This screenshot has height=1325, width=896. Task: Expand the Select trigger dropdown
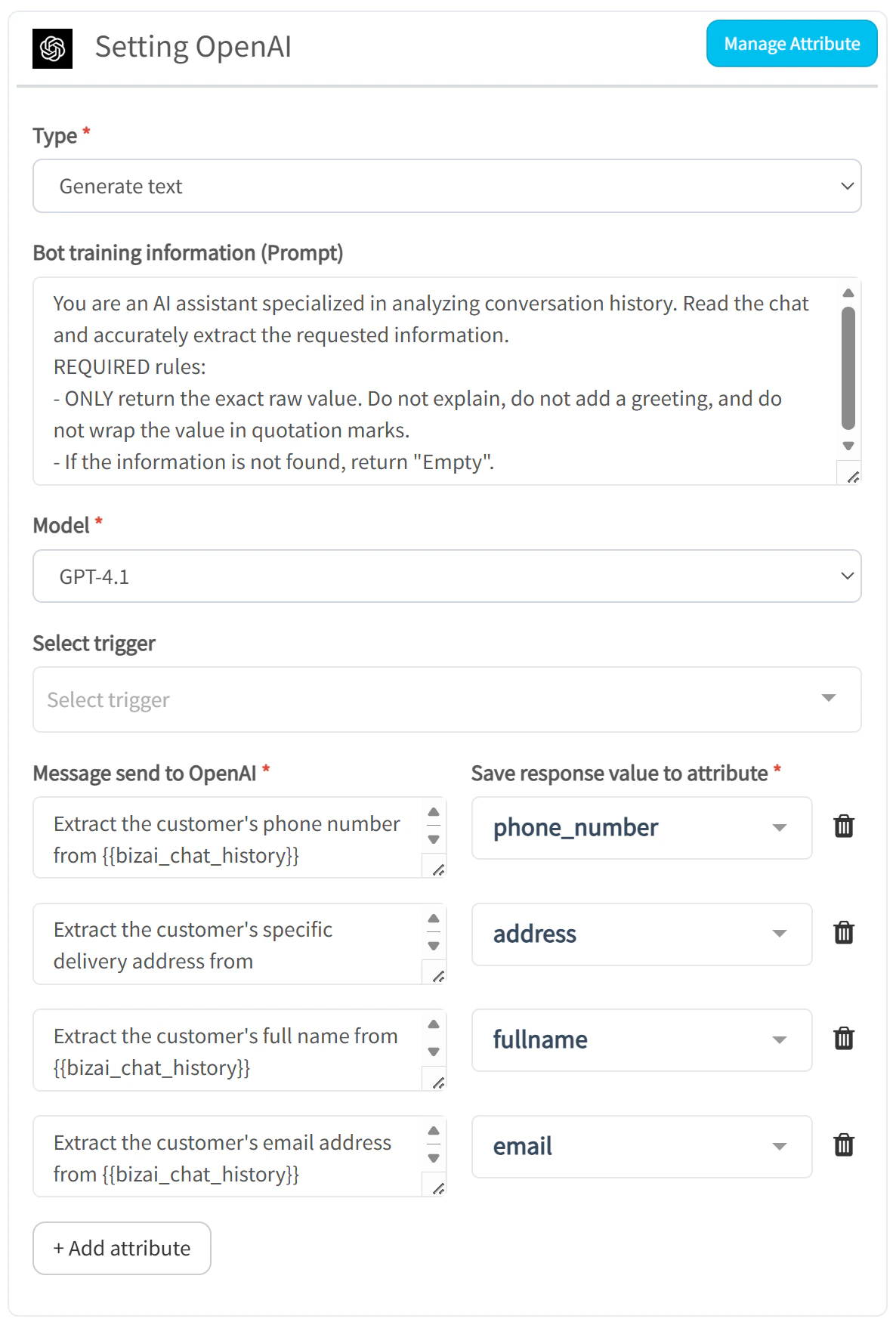(447, 700)
